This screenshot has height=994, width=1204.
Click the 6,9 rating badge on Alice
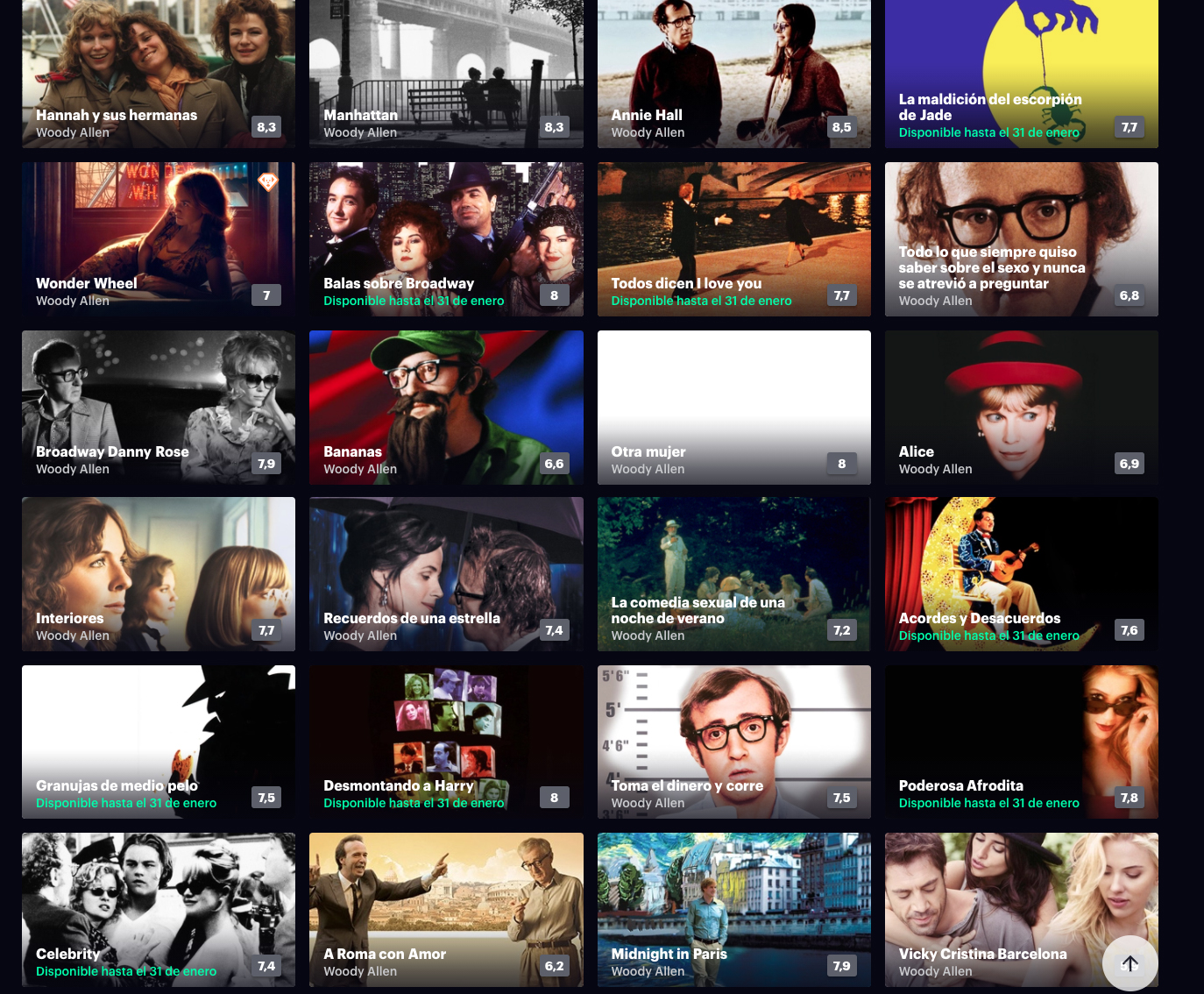click(1129, 464)
